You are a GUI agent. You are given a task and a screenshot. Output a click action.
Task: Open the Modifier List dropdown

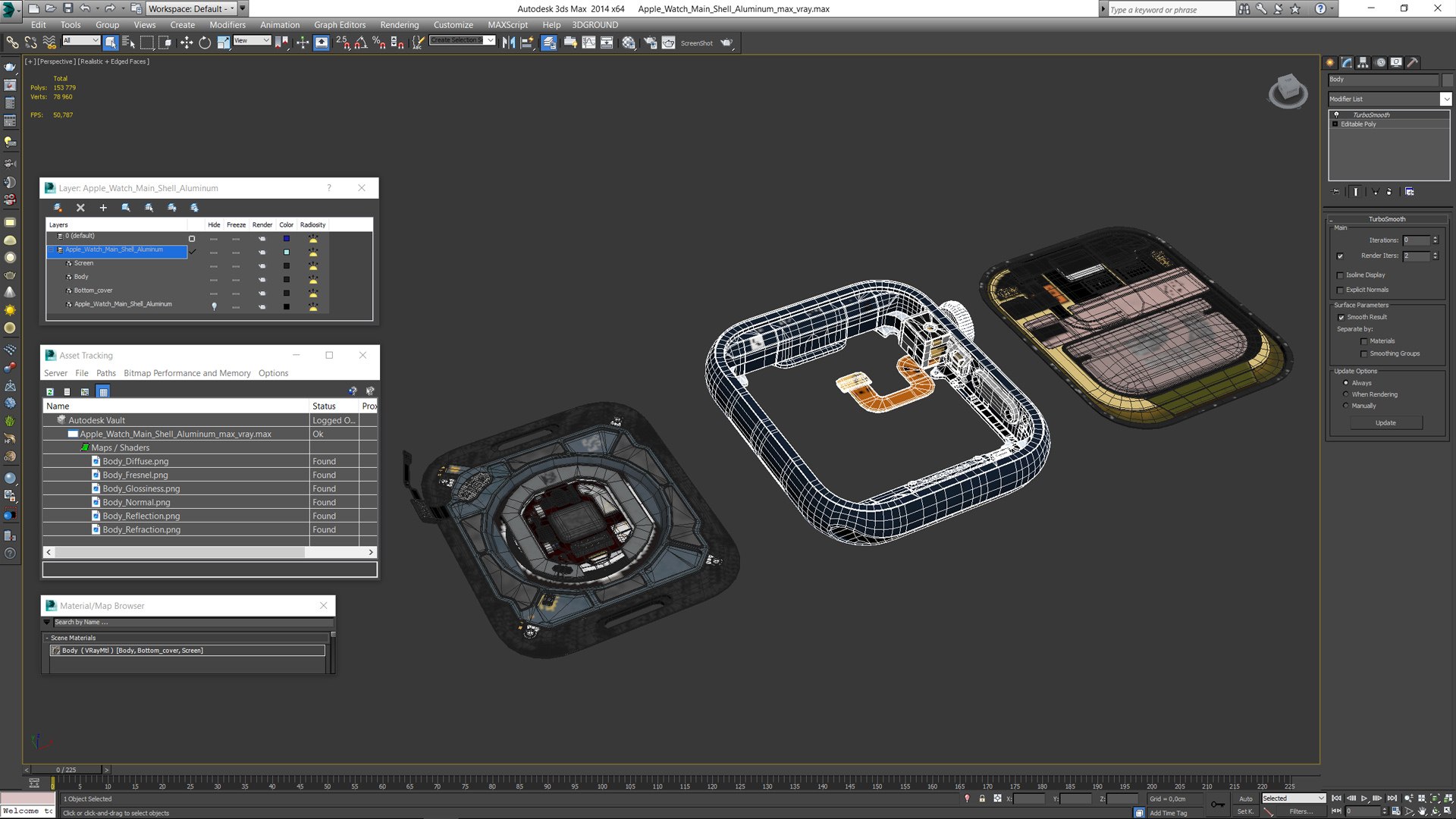click(x=1445, y=99)
